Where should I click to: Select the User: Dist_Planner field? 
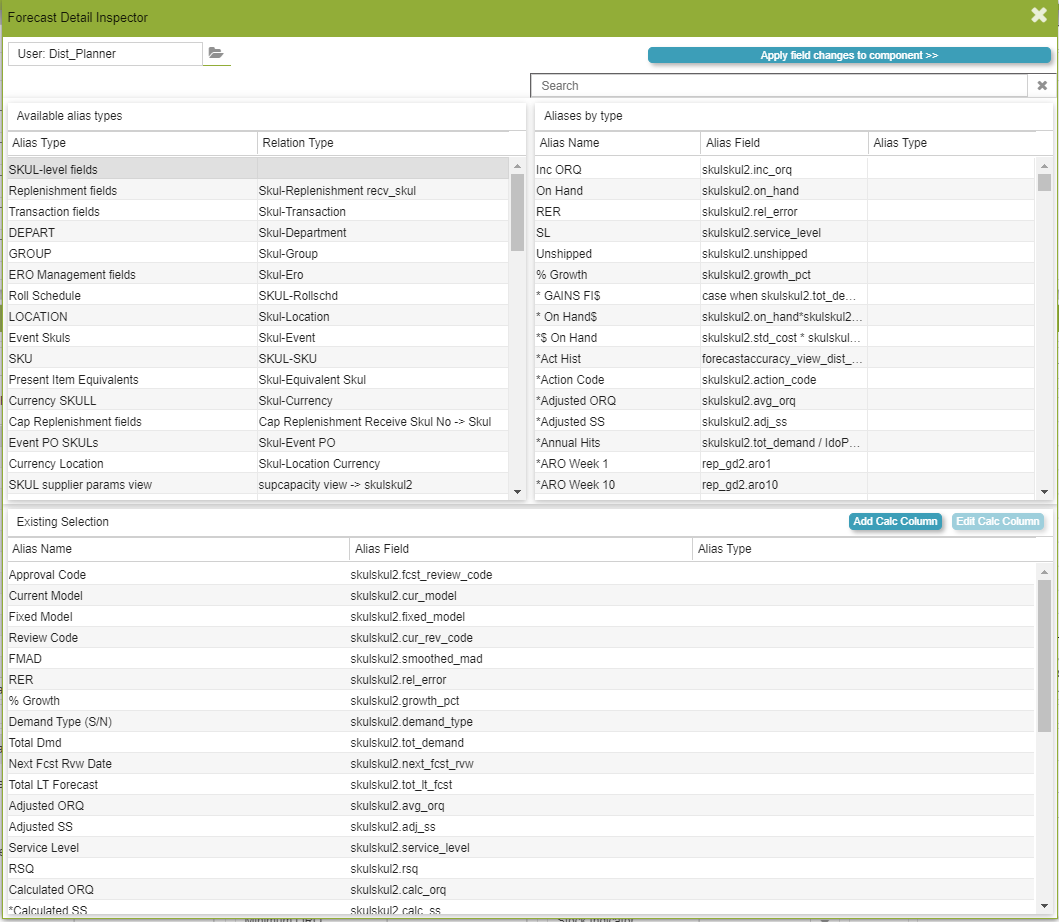(x=104, y=54)
